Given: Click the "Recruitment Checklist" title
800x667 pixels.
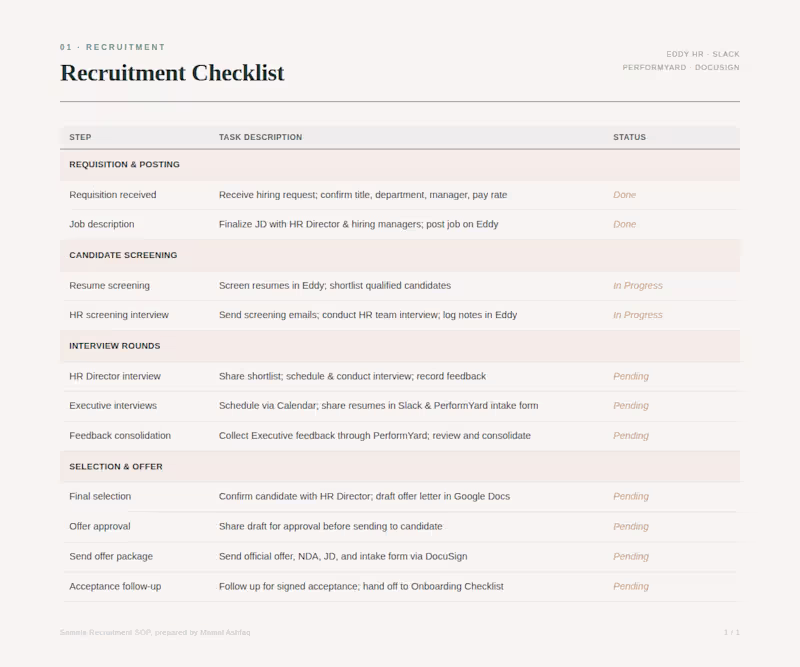Looking at the screenshot, I should [x=172, y=73].
